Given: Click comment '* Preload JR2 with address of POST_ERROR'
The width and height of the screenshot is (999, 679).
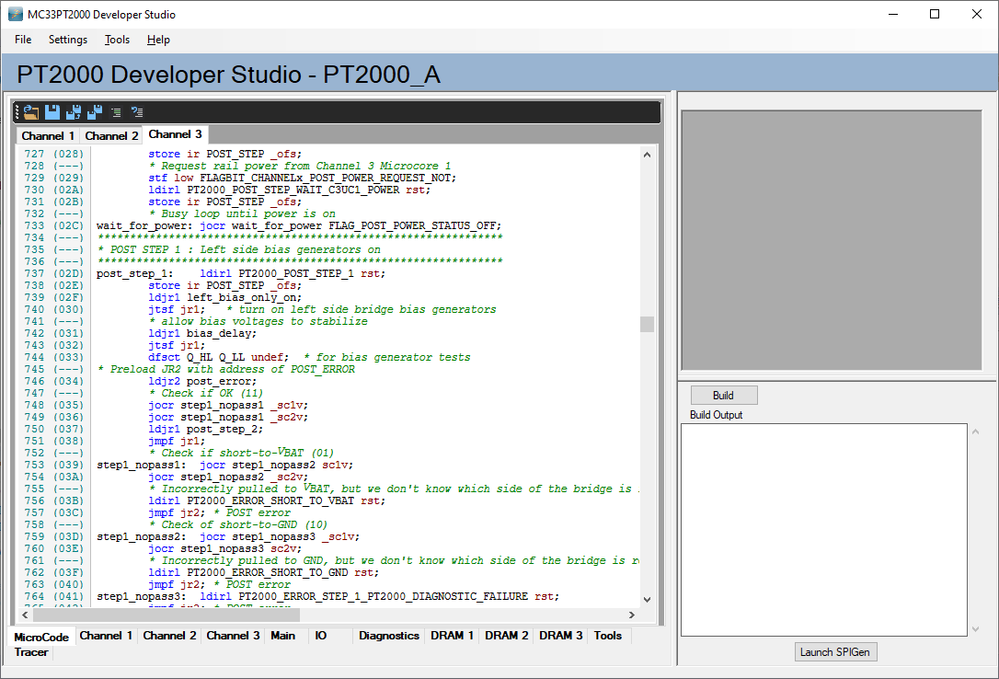Looking at the screenshot, I should [x=226, y=369].
